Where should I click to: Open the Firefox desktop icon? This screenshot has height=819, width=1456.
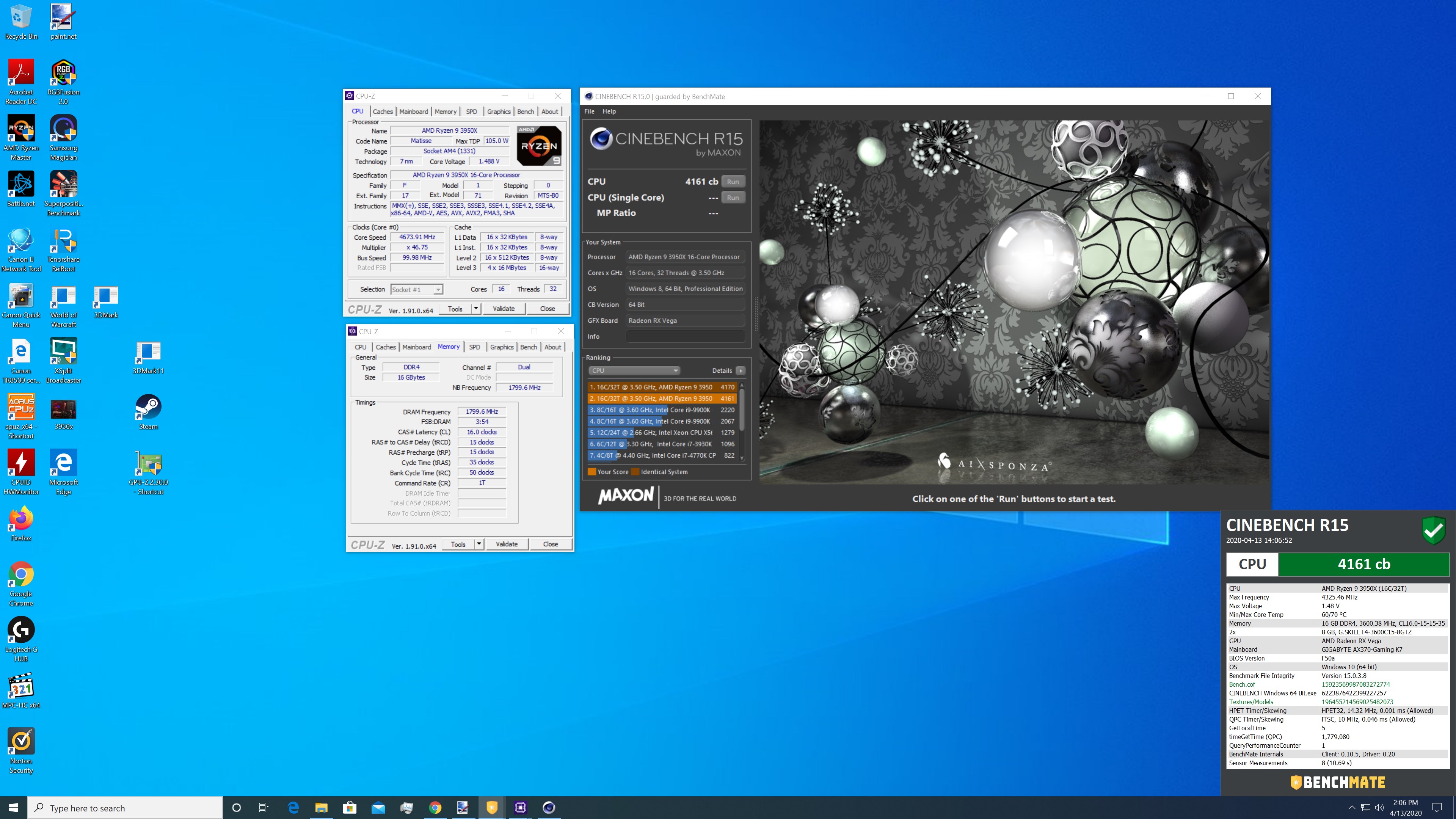point(21,524)
